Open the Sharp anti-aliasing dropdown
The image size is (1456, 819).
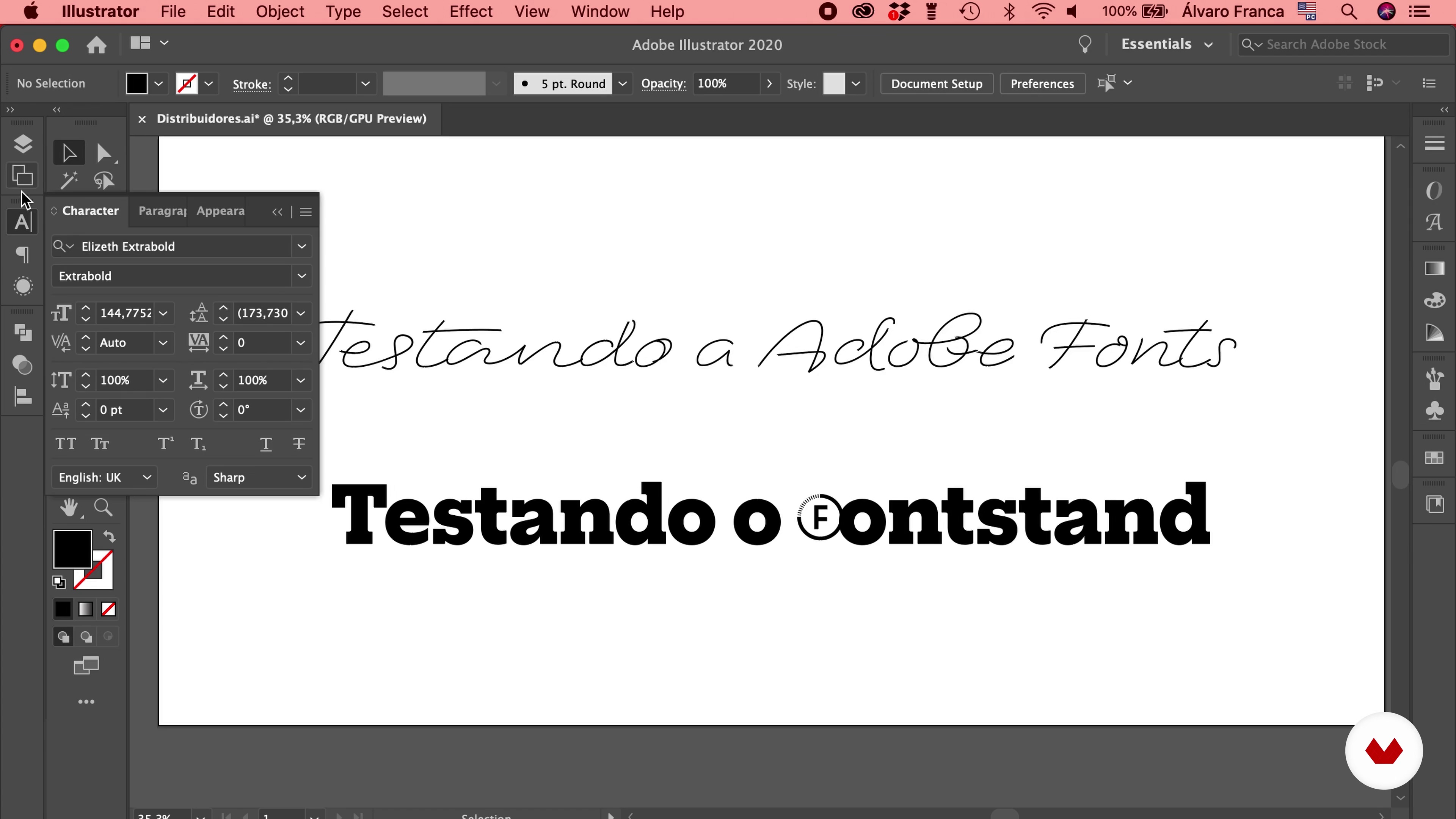coord(259,478)
